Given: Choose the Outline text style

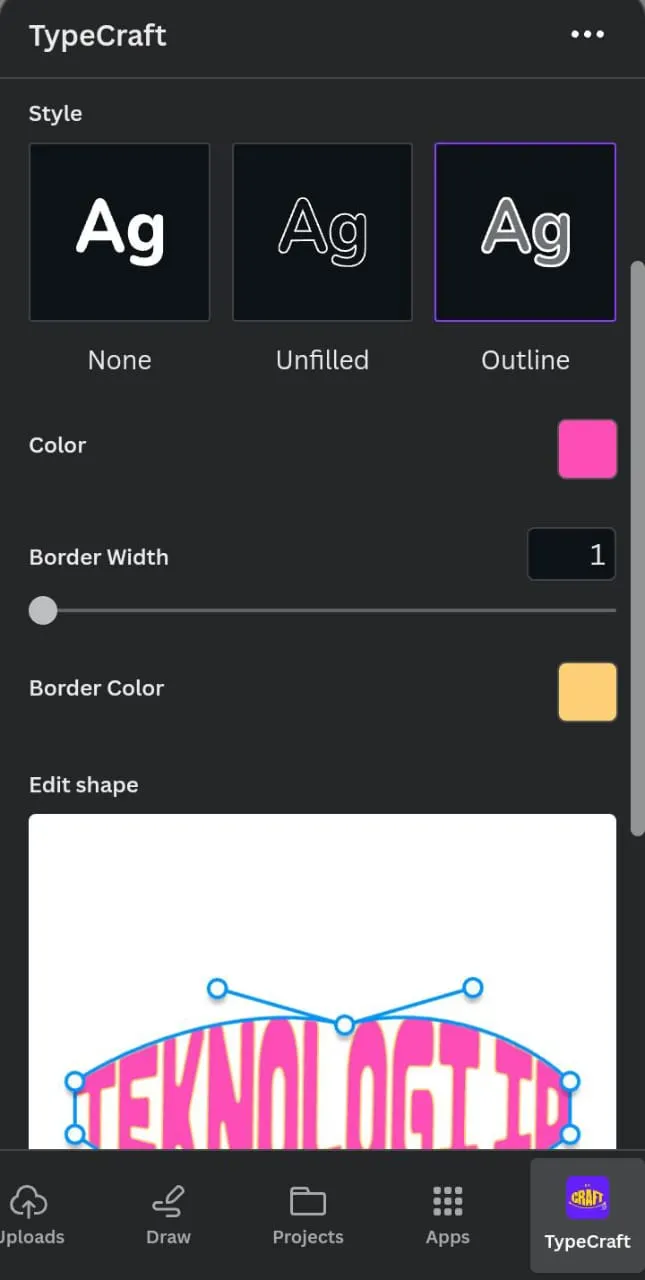Looking at the screenshot, I should click(525, 232).
